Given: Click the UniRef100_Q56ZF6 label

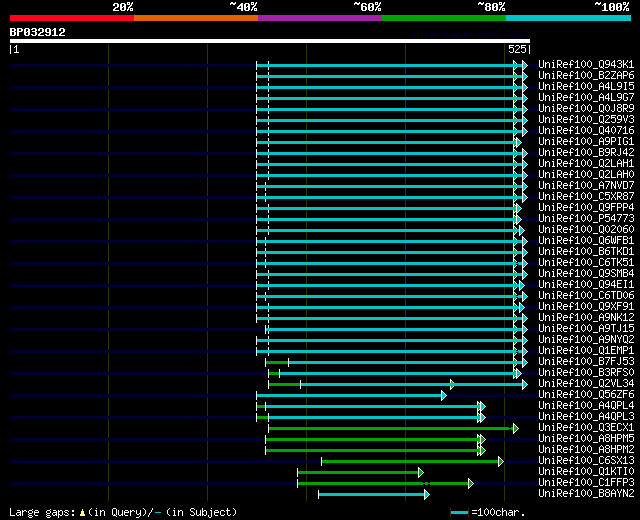Looking at the screenshot, I should (x=586, y=395).
